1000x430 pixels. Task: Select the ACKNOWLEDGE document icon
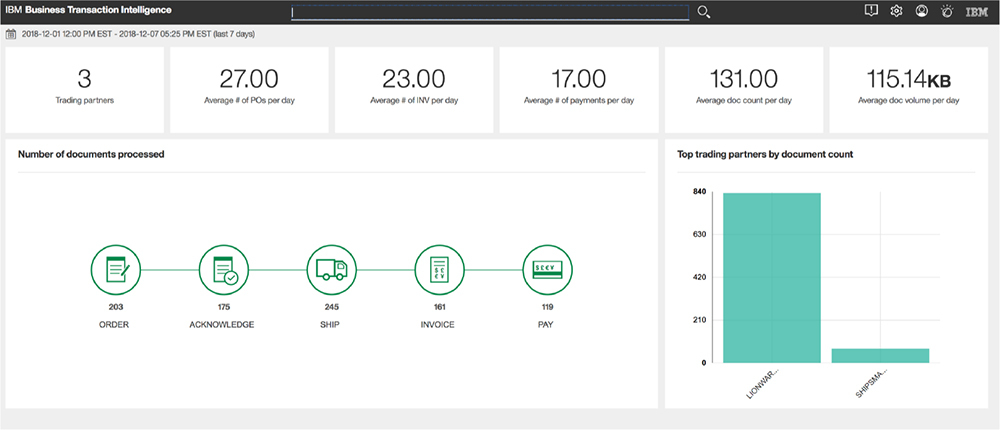click(224, 270)
